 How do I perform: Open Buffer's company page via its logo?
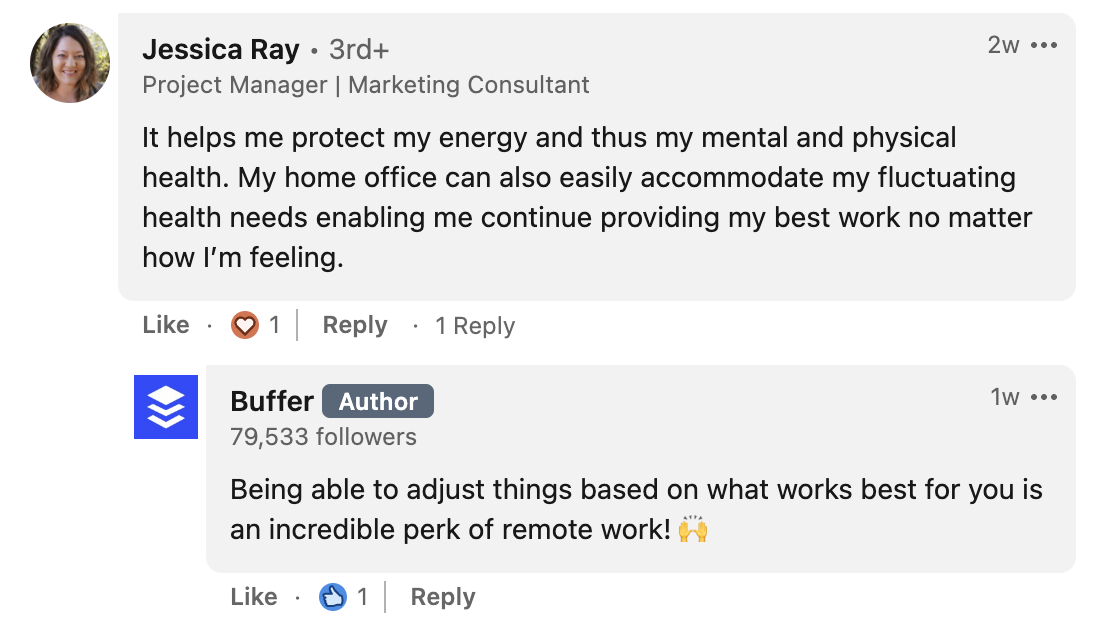[166, 407]
